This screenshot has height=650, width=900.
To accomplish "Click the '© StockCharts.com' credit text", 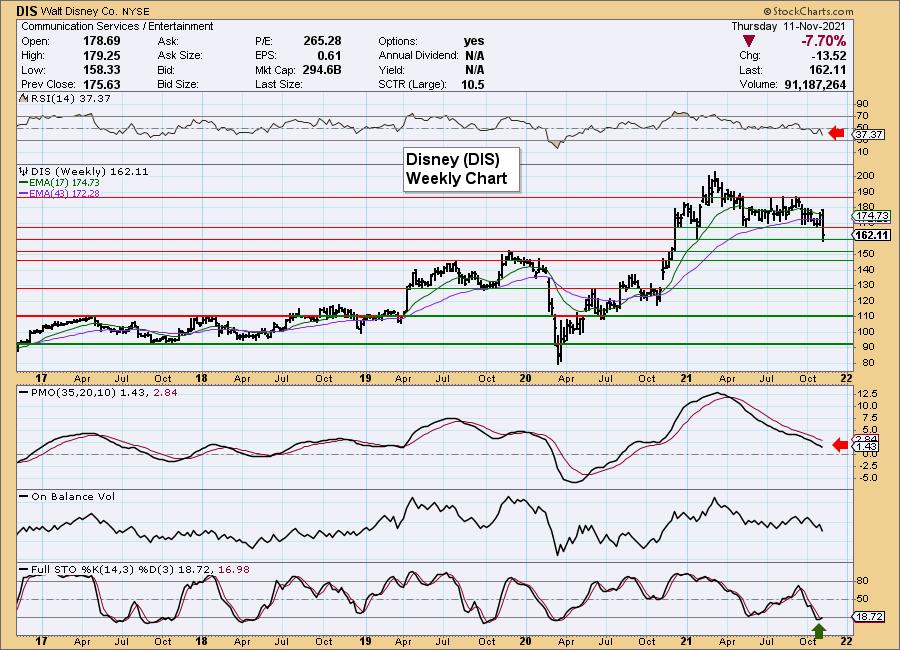I will [808, 11].
